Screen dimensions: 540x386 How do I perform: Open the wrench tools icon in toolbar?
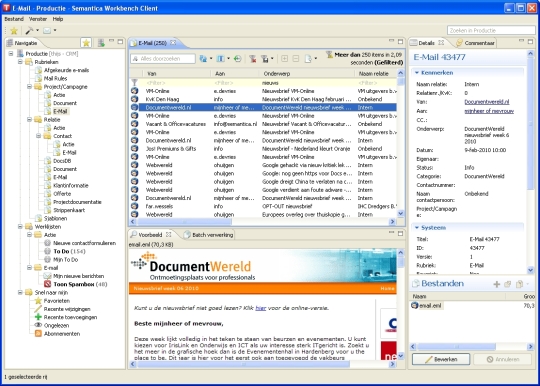tap(29, 31)
